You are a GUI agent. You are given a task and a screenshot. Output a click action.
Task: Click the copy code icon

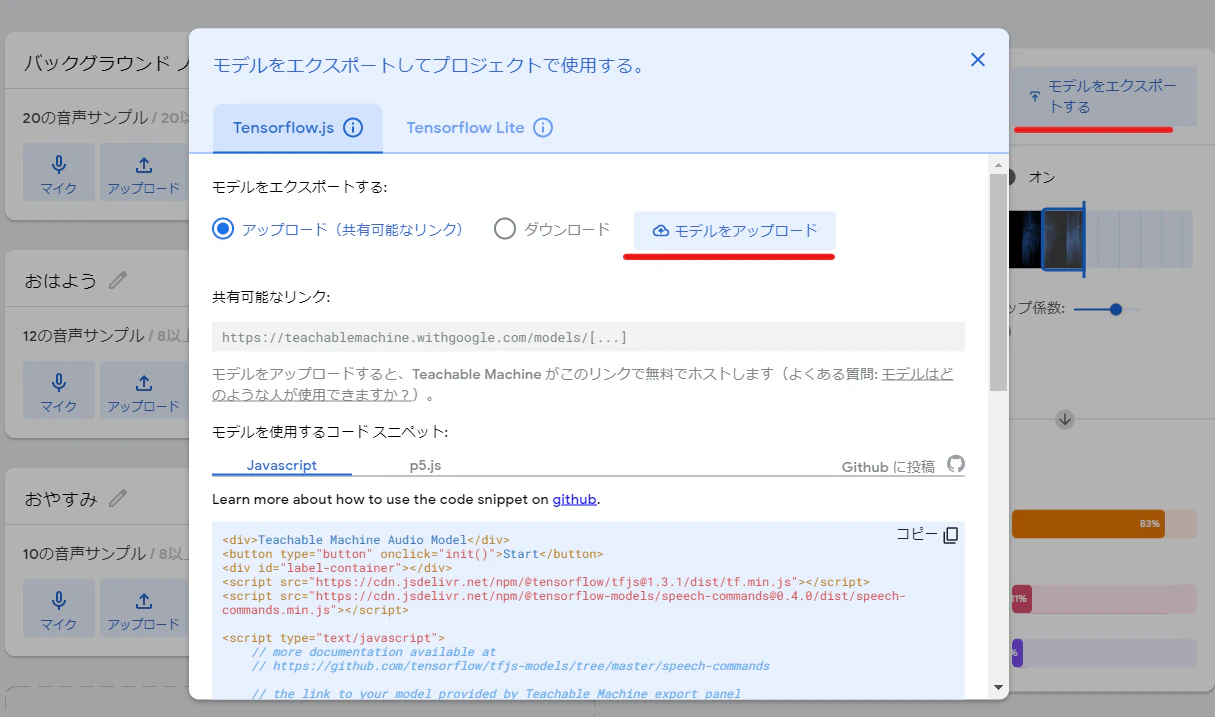click(951, 535)
